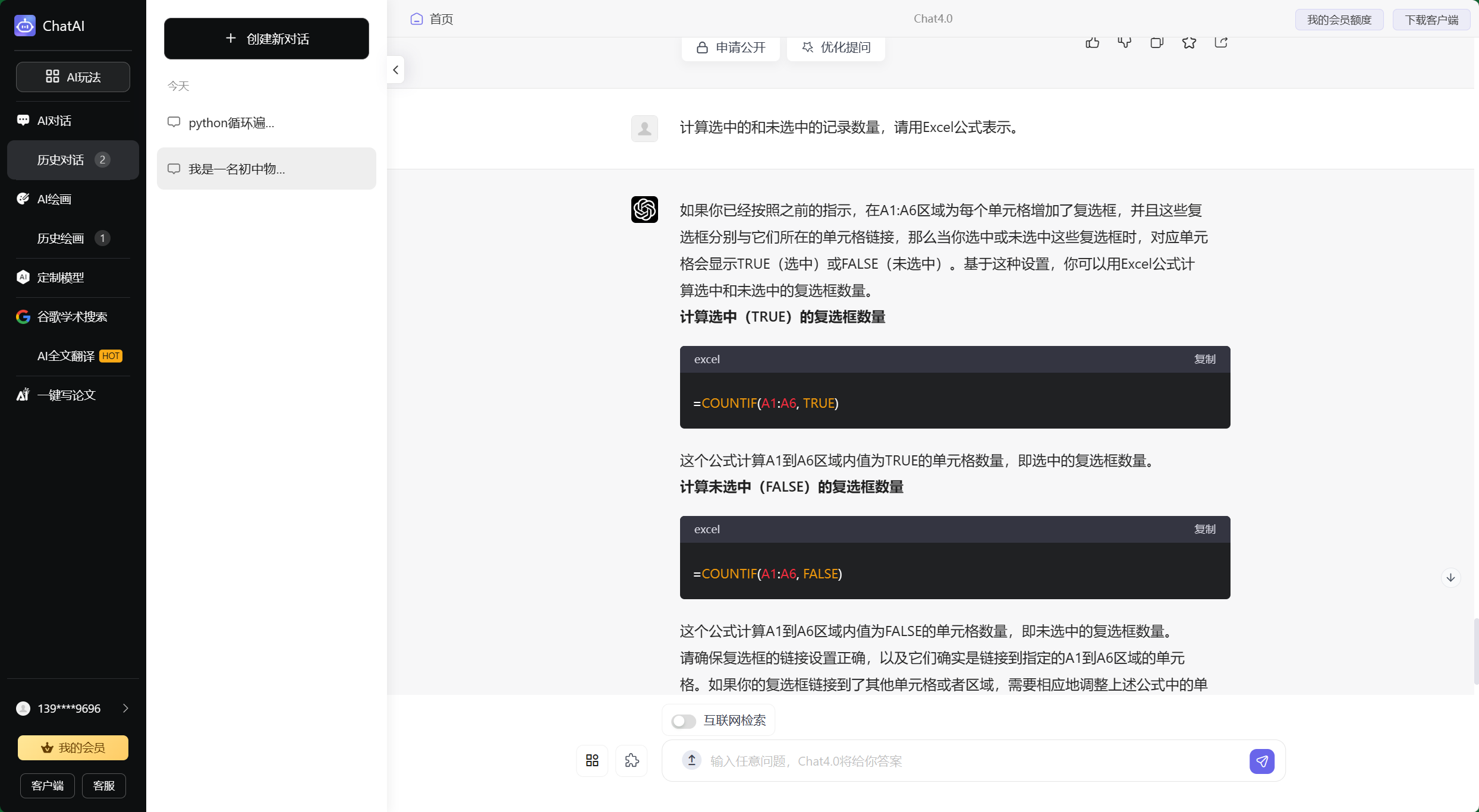Open 历史对话 in the sidebar
Screen dimensions: 1479x812
[x=61, y=159]
